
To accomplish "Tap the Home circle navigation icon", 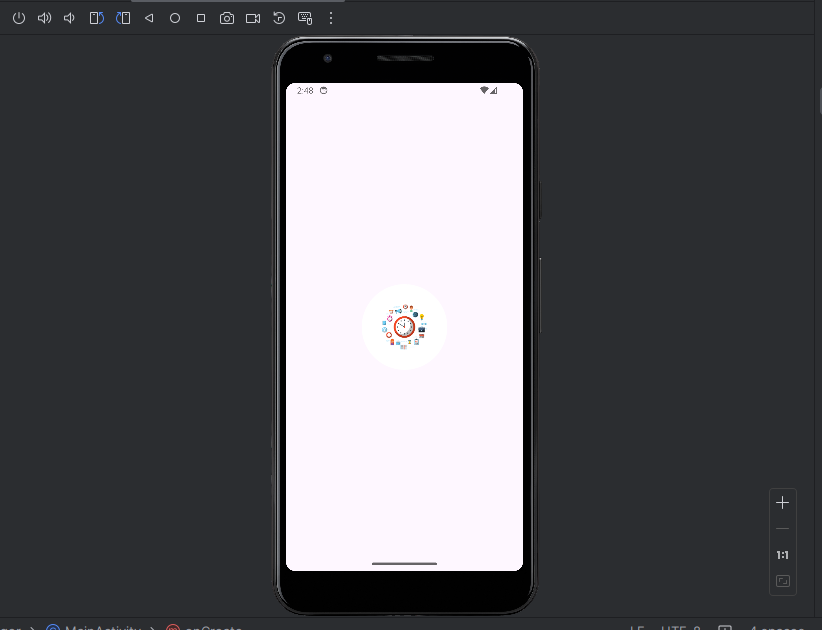I will point(175,18).
